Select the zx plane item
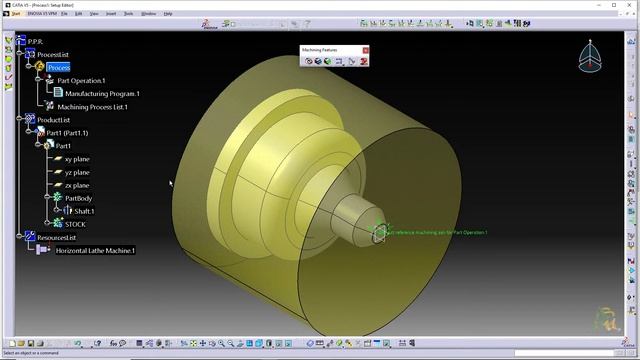 (x=77, y=185)
